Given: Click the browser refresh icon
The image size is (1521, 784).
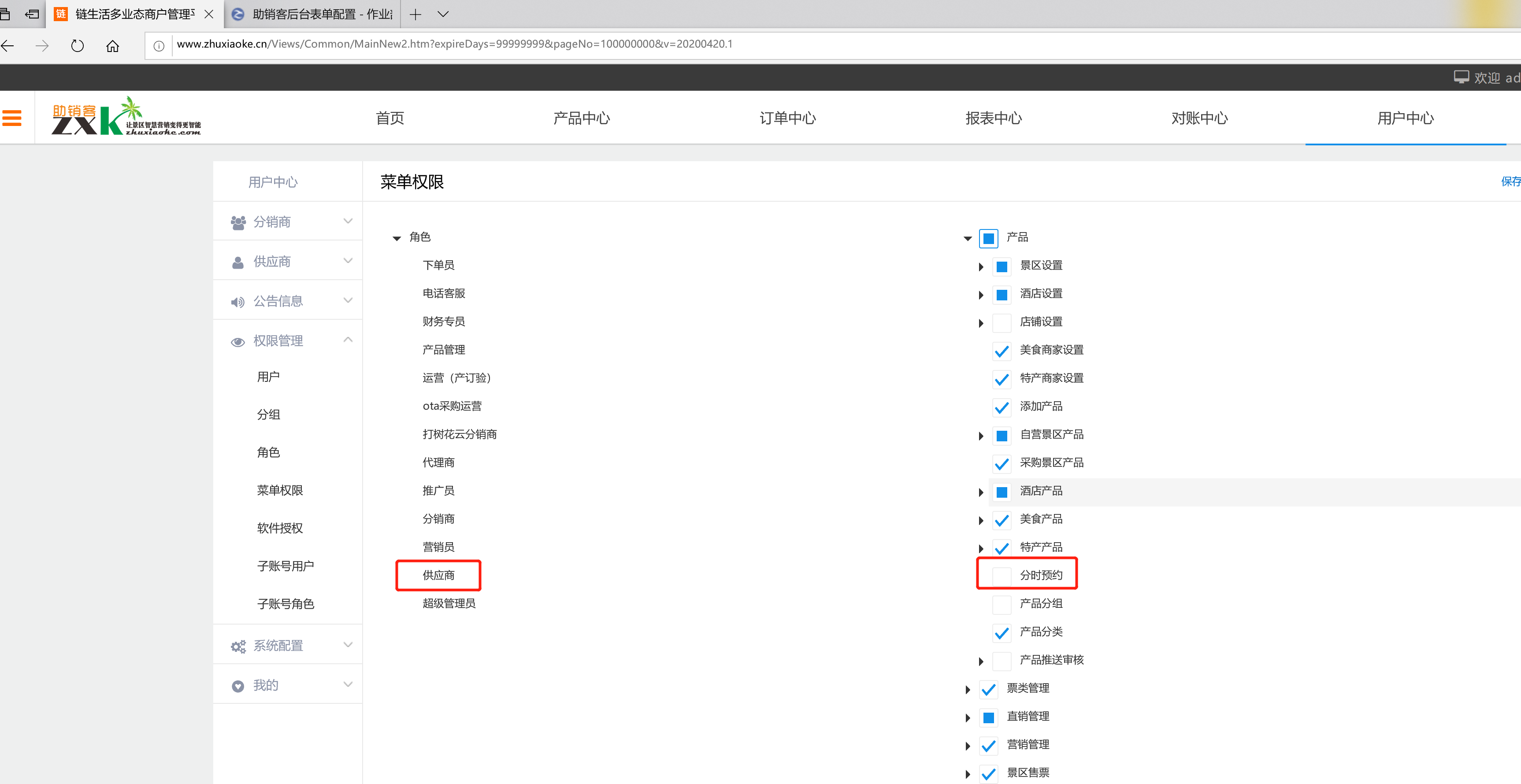Looking at the screenshot, I should (78, 45).
